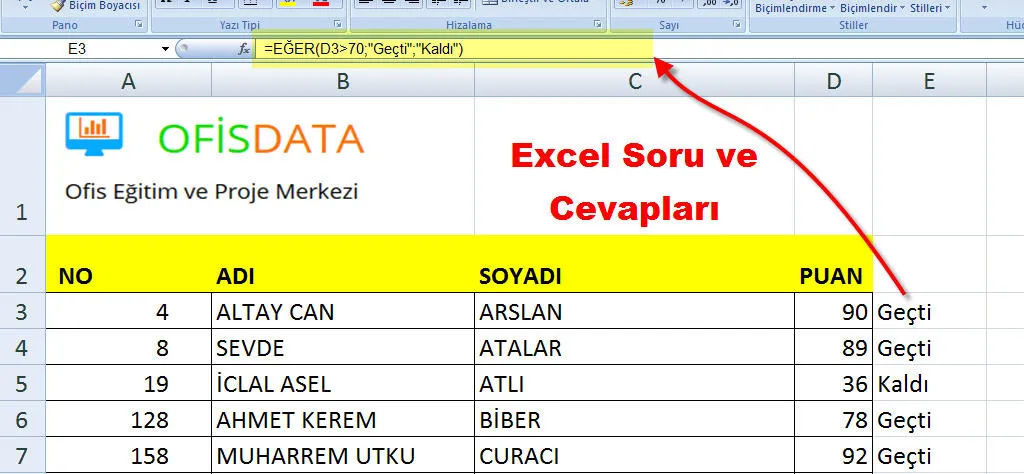Open the Yazı Tipi dialog launcher
The image size is (1024, 474).
click(338, 24)
